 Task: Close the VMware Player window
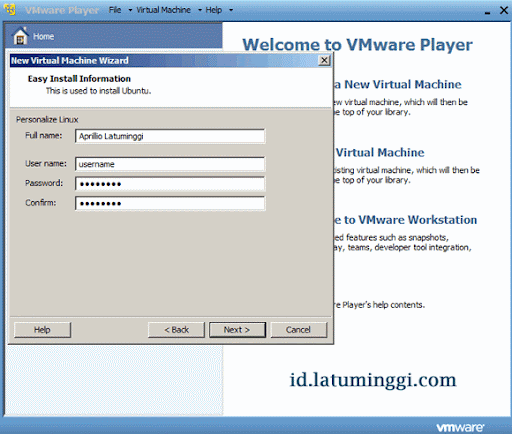(504, 10)
